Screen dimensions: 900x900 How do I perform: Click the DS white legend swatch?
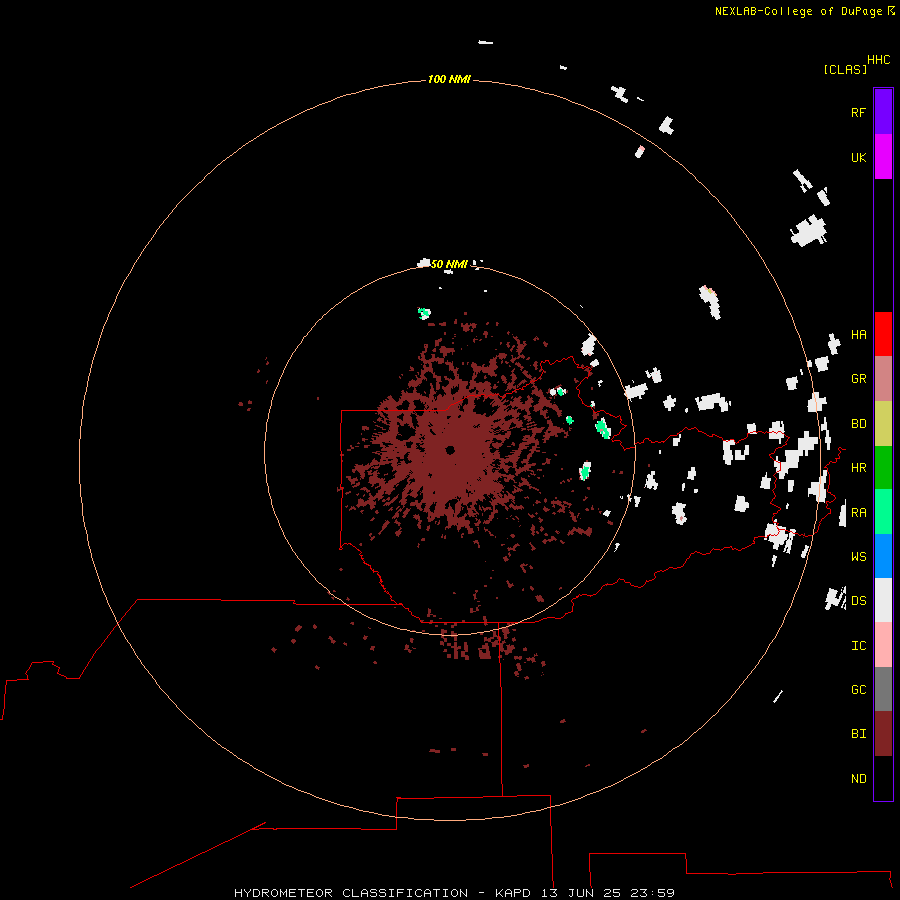coord(883,600)
